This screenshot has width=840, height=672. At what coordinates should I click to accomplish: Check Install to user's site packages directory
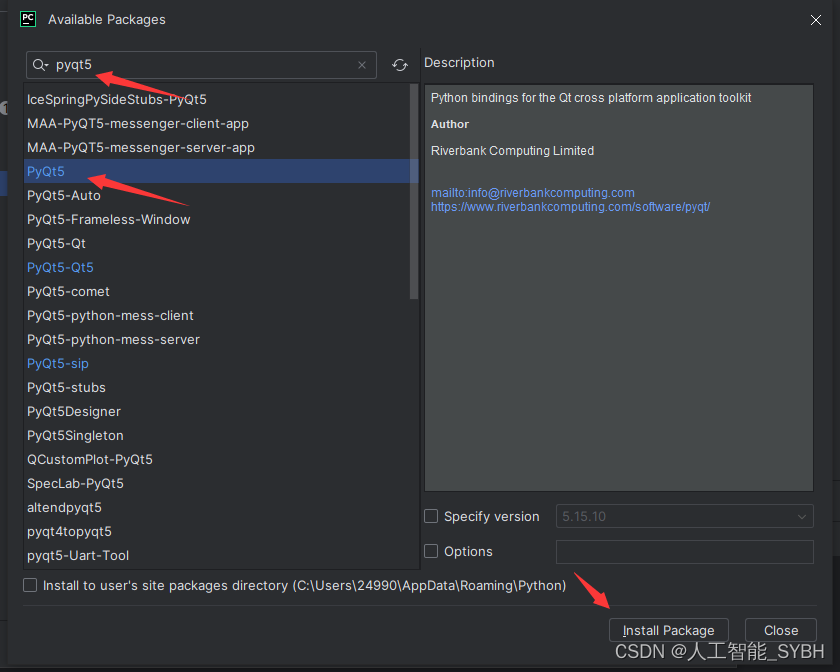point(30,585)
